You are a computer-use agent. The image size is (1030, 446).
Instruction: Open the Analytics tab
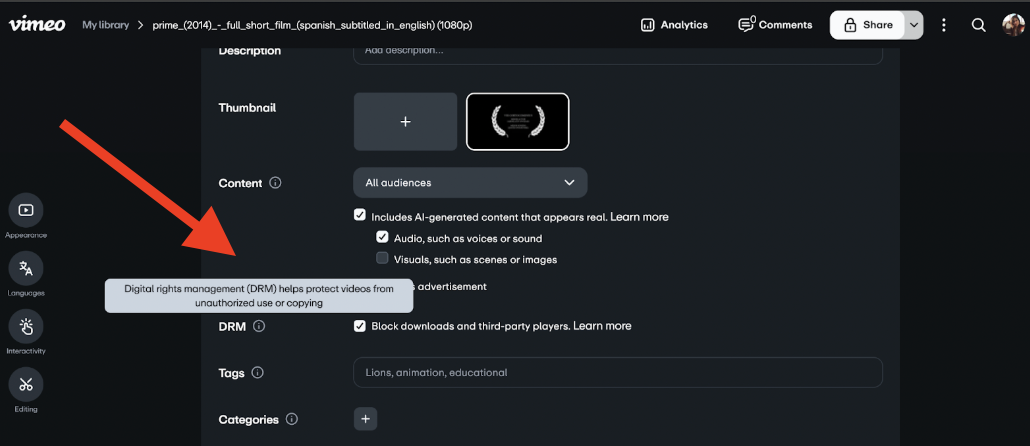[674, 25]
